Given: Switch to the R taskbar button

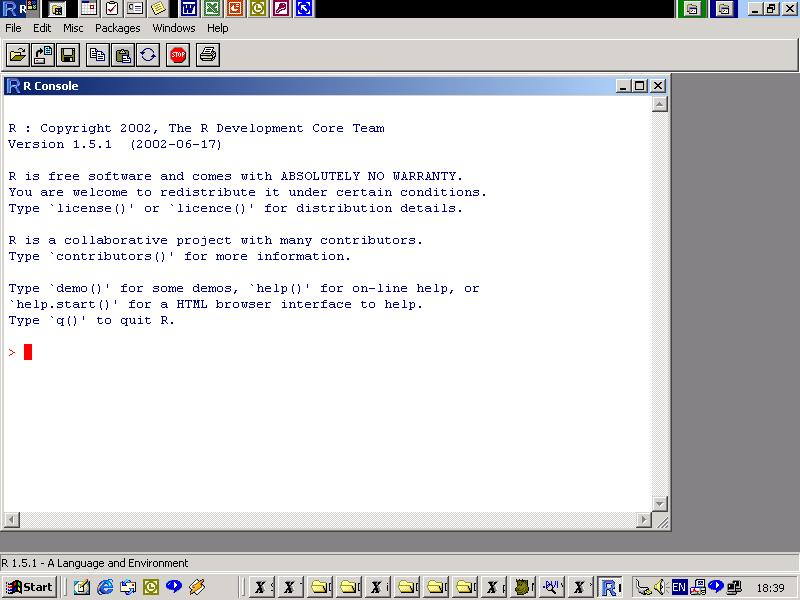Looking at the screenshot, I should click(610, 587).
